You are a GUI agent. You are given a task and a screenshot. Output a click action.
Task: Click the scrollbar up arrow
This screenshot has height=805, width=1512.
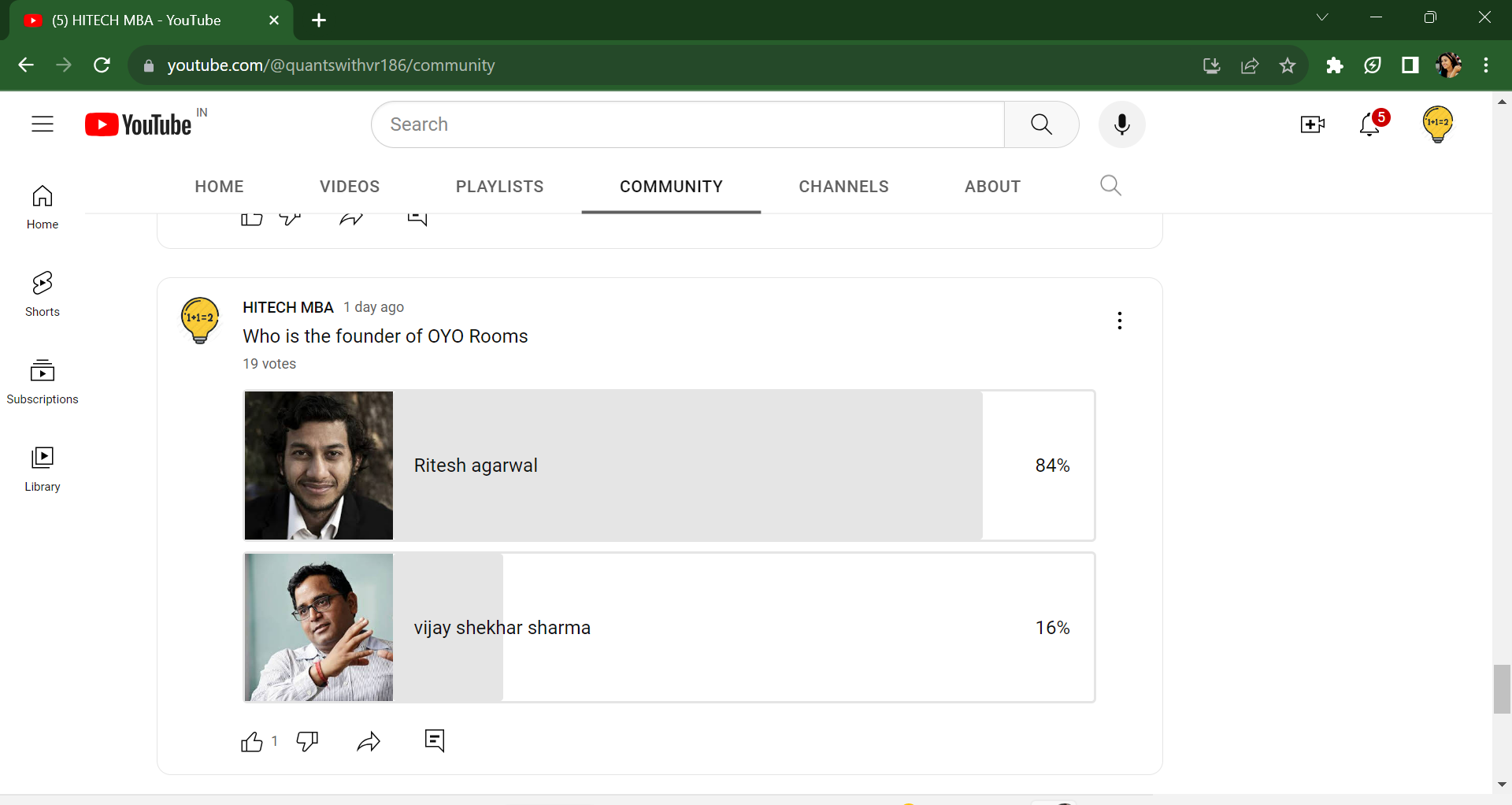1502,102
